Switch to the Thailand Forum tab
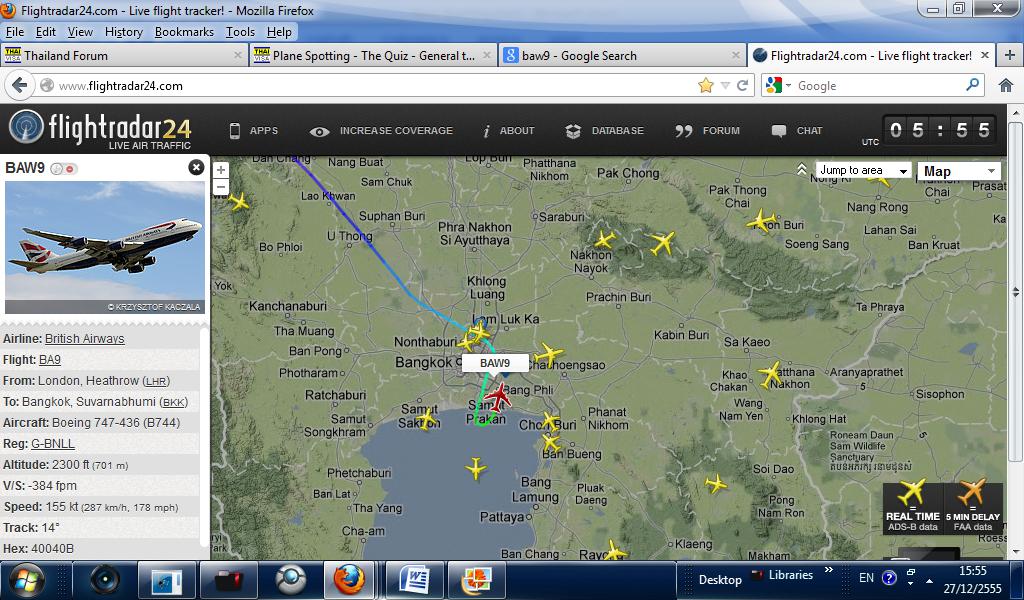This screenshot has height=600, width=1024. (x=124, y=55)
